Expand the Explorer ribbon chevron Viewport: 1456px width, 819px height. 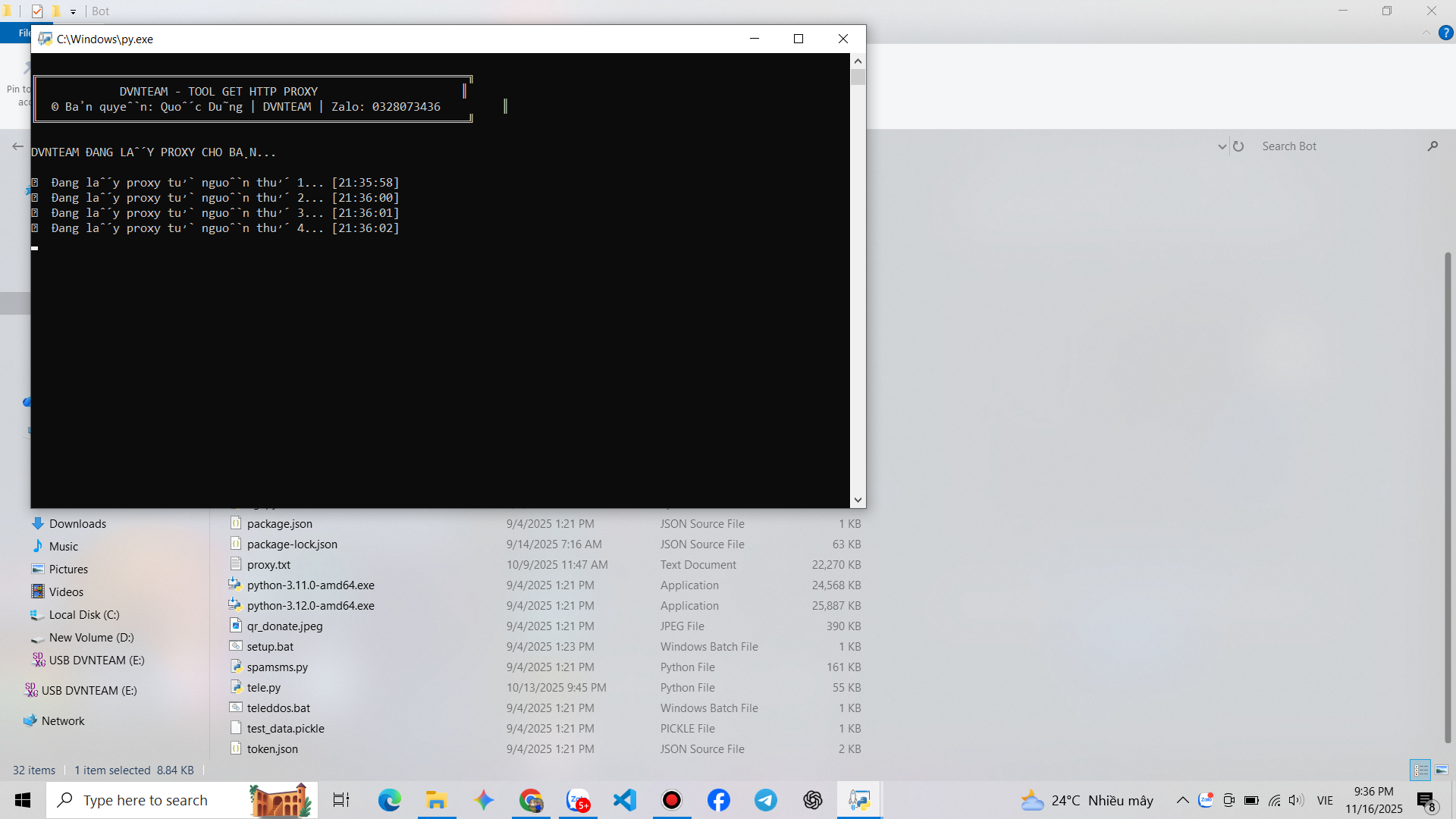(x=1426, y=33)
